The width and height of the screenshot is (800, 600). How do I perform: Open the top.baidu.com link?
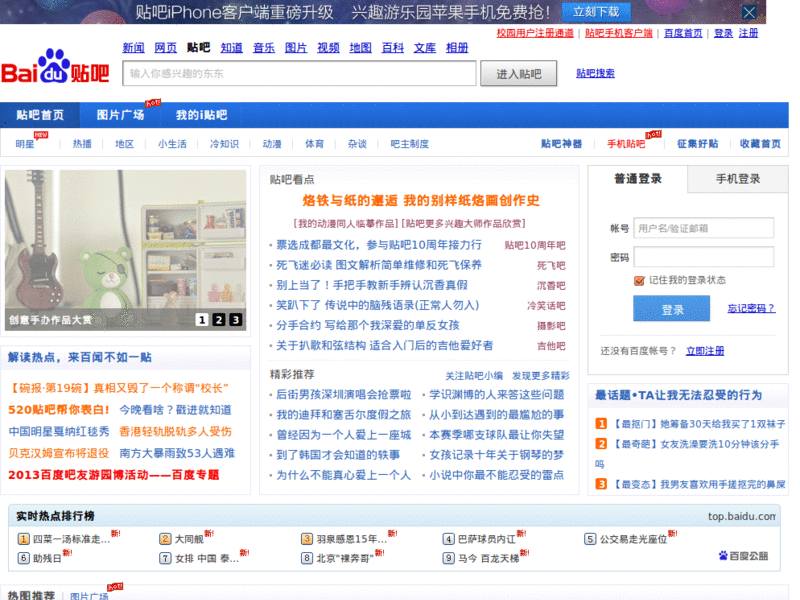pyautogui.click(x=742, y=516)
